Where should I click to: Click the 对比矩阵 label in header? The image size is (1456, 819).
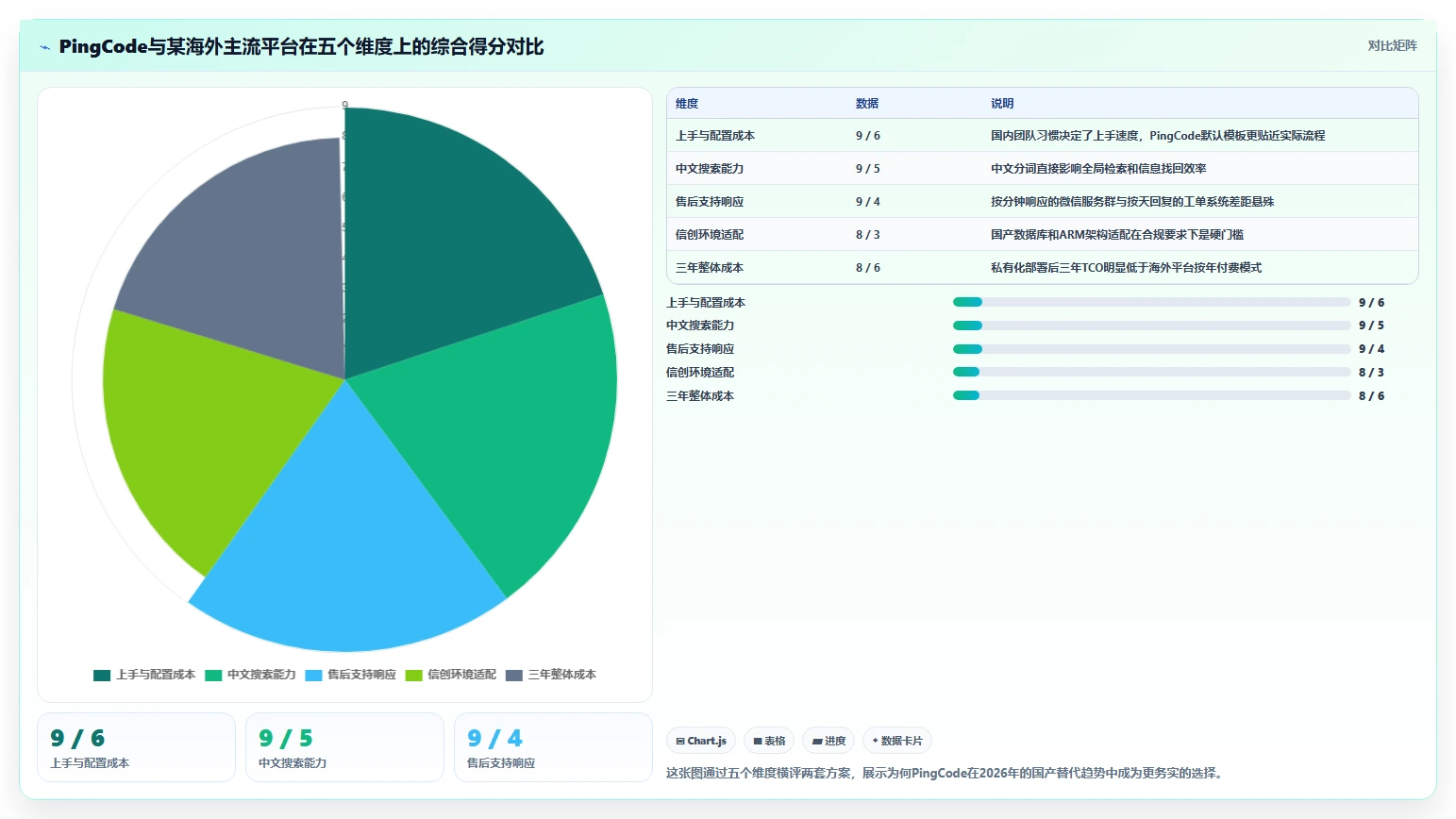click(1392, 45)
